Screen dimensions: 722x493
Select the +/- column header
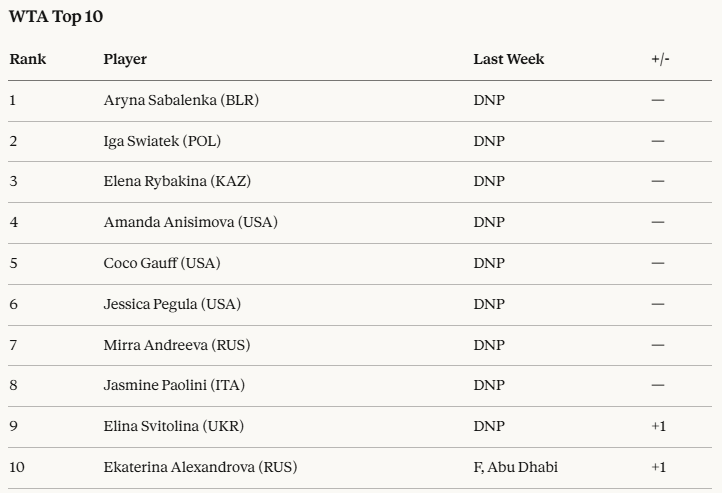[660, 59]
